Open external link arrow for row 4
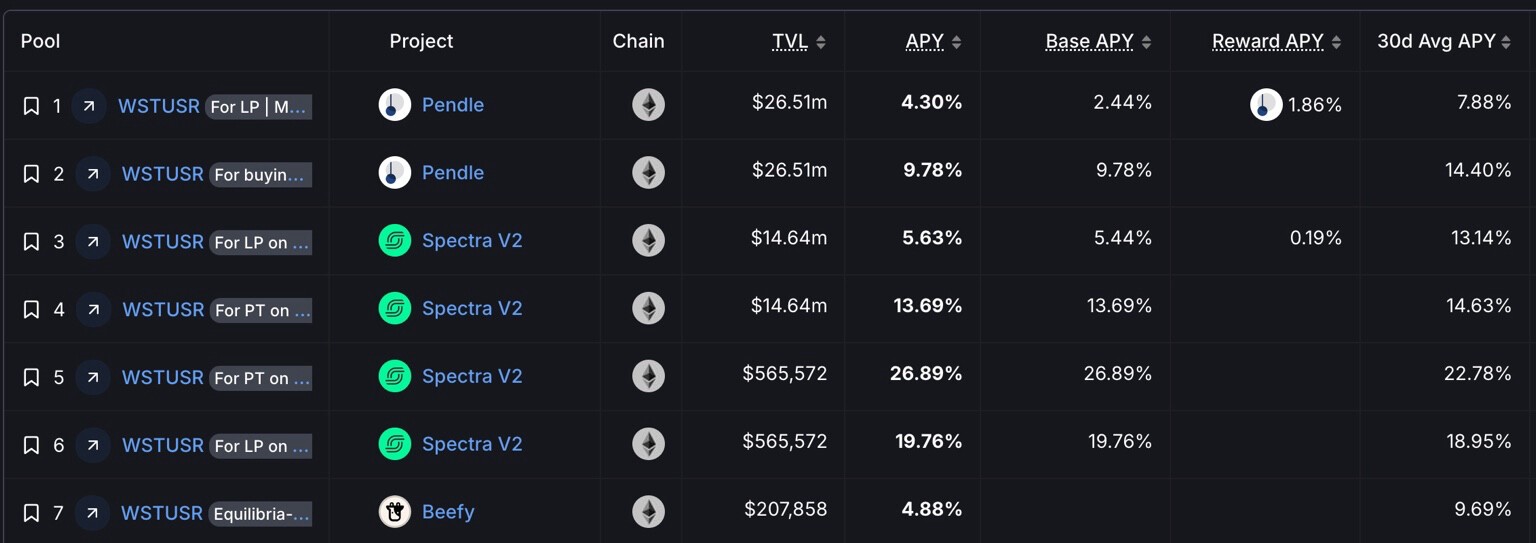The image size is (1536, 543). [92, 309]
